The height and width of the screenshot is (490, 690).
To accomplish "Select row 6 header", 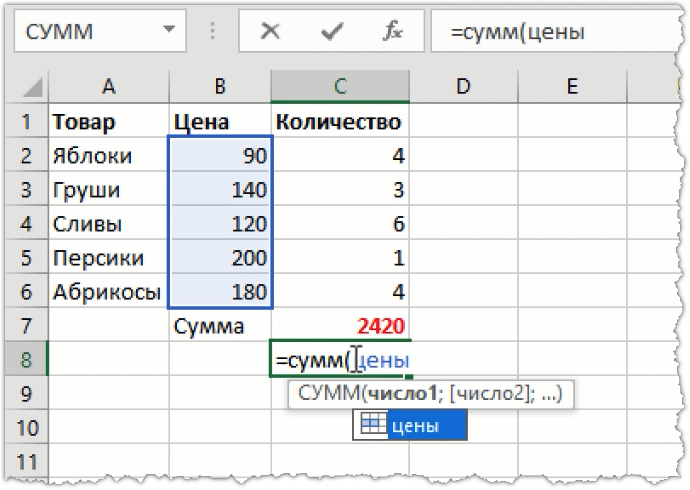I will pyautogui.click(x=26, y=292).
